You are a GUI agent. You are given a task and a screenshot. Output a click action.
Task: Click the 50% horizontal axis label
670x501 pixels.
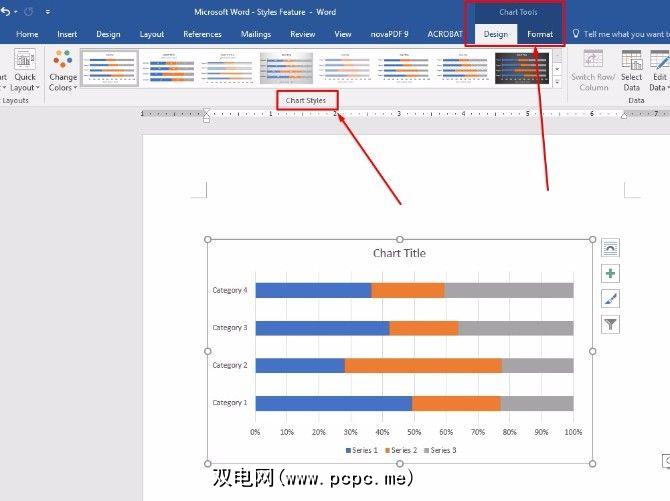coord(414,432)
